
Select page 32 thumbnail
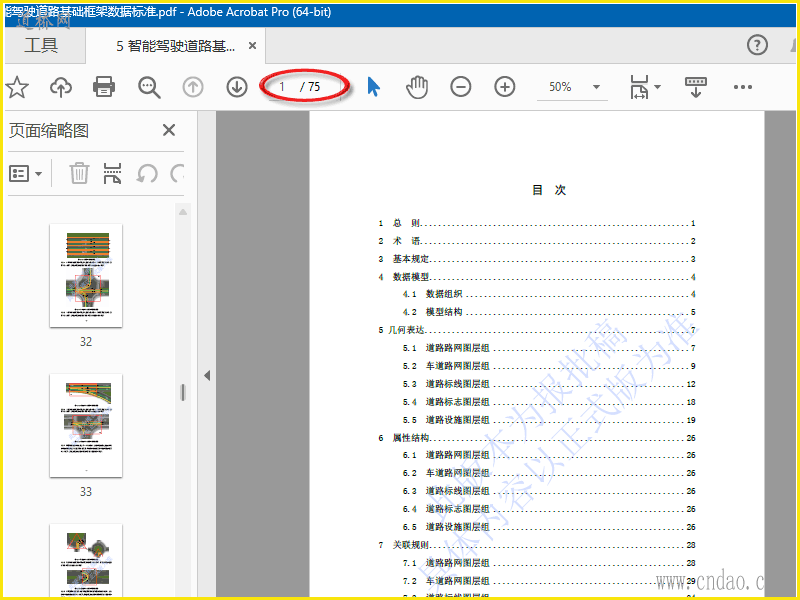[86, 276]
